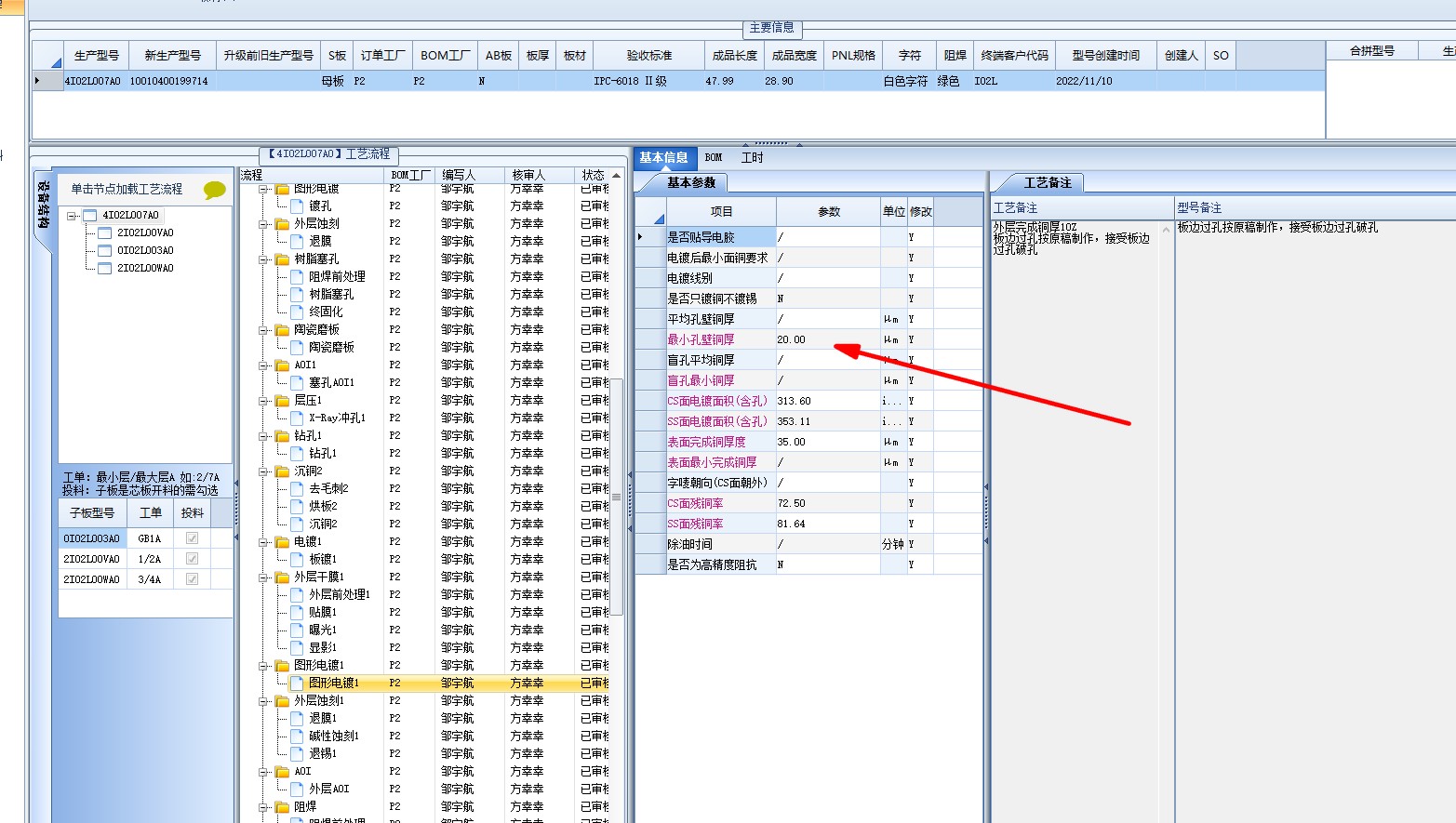The image size is (1456, 823).
Task: Select board icon for node 2I02L00VA0
Action: tap(105, 232)
